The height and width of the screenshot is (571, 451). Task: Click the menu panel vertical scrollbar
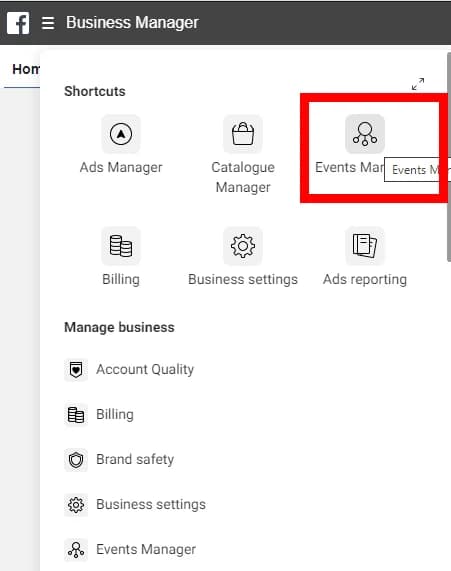449,157
